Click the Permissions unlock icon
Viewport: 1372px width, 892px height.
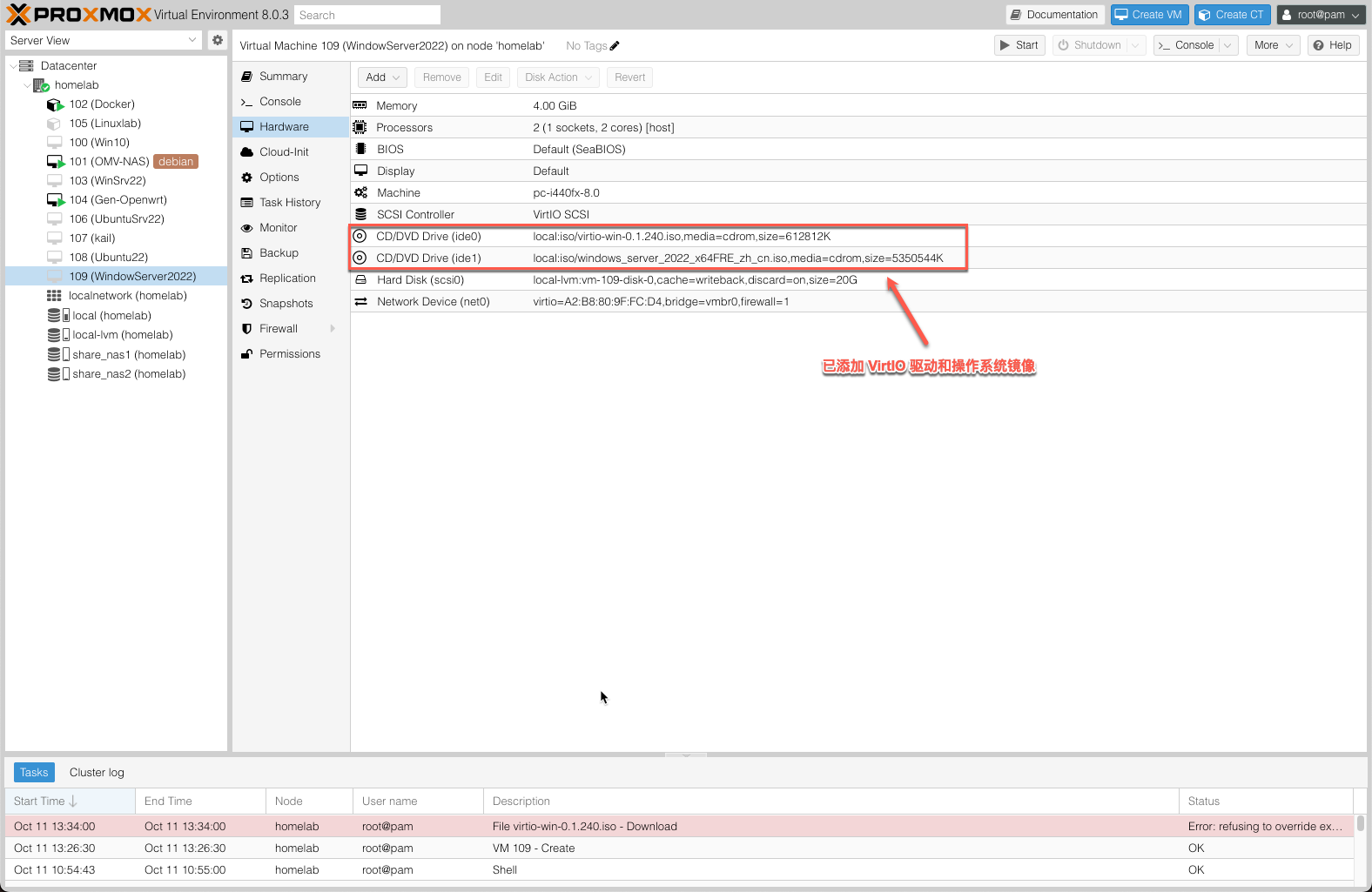[x=247, y=354]
